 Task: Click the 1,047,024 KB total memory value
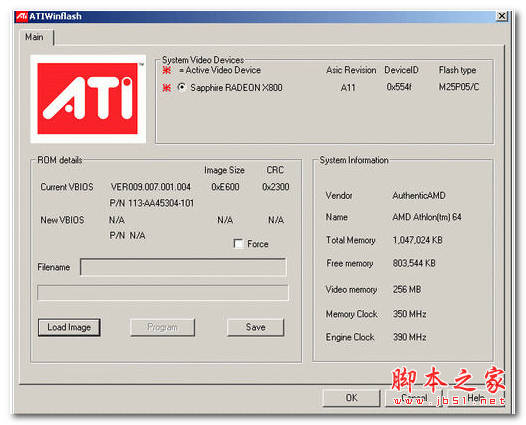(417, 240)
